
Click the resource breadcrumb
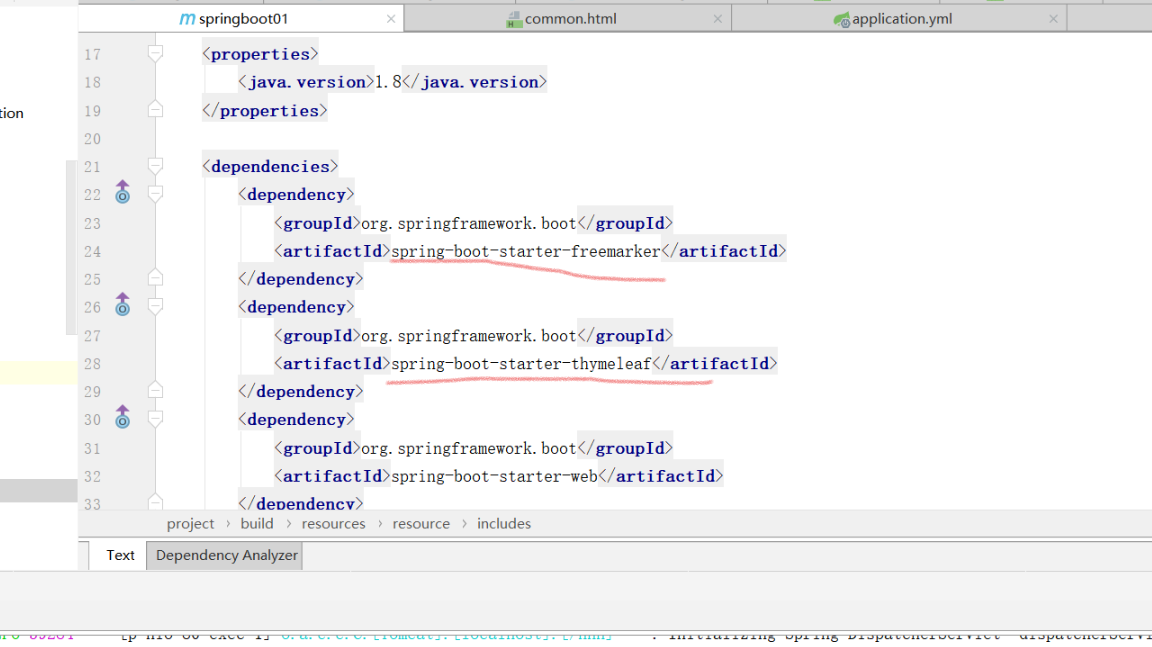pos(421,524)
